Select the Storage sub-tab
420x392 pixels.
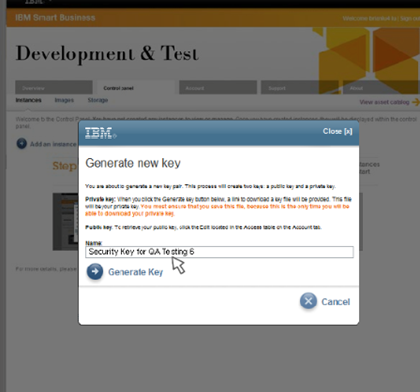point(98,100)
